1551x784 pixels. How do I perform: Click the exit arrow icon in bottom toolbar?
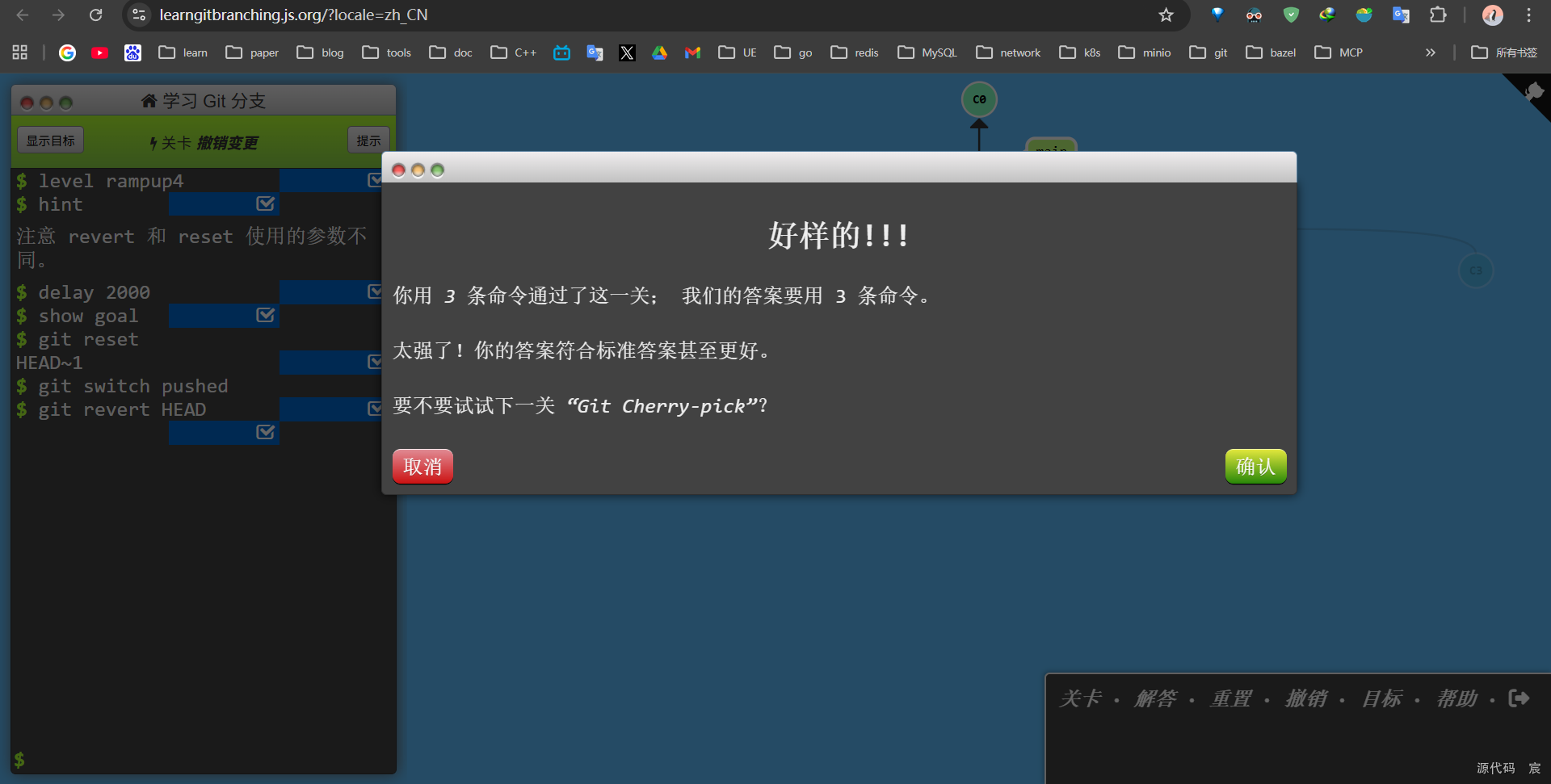(1519, 698)
